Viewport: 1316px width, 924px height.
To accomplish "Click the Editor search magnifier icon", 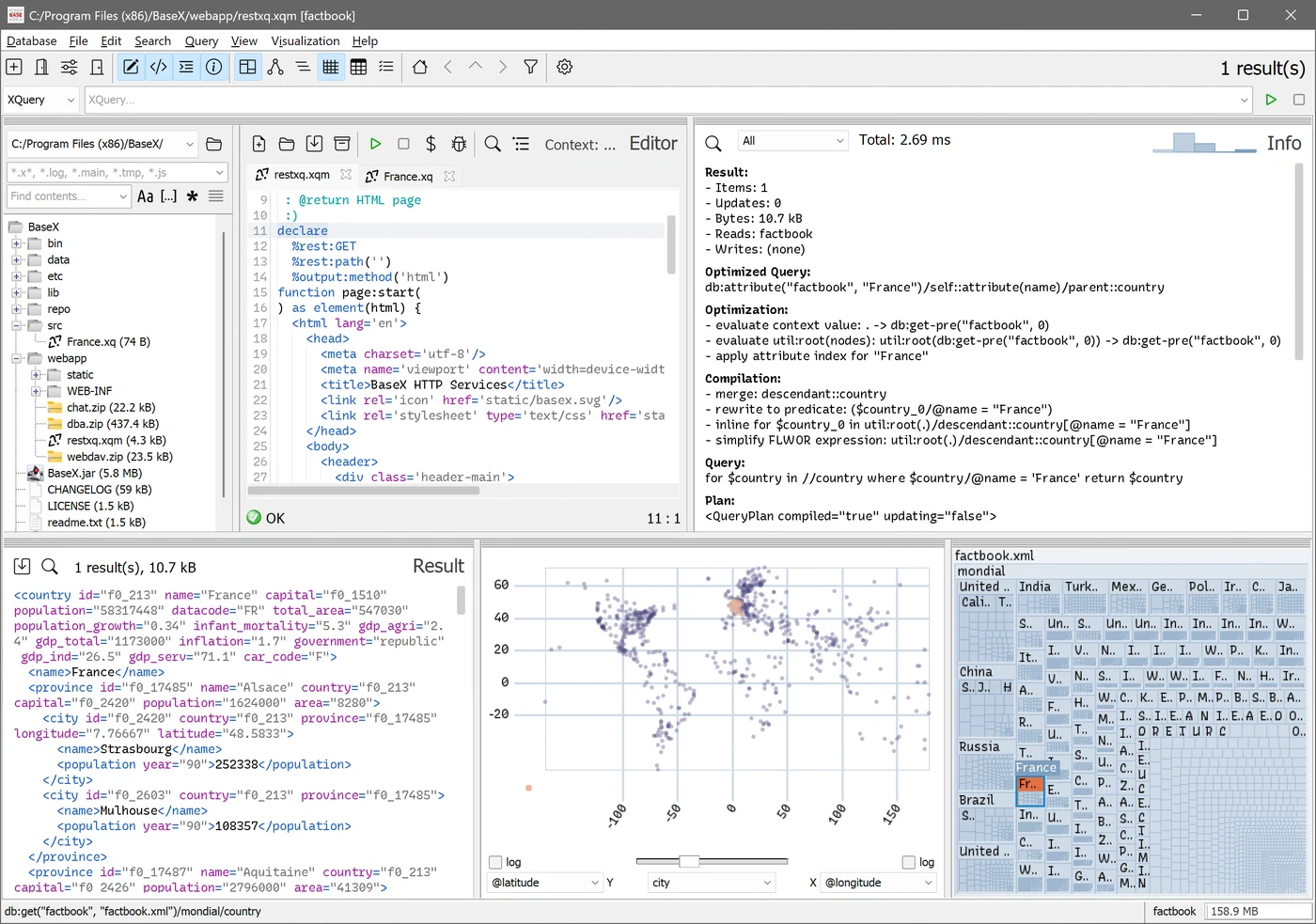I will coord(493,144).
